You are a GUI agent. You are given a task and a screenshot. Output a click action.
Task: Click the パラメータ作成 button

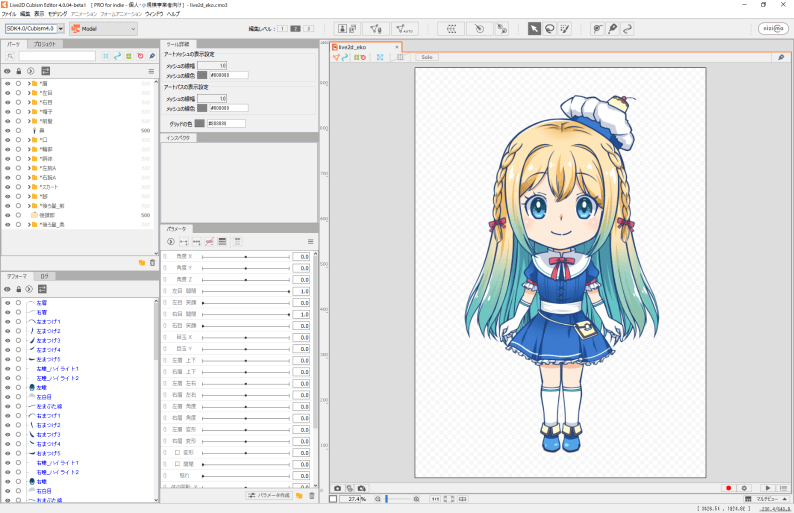269,495
